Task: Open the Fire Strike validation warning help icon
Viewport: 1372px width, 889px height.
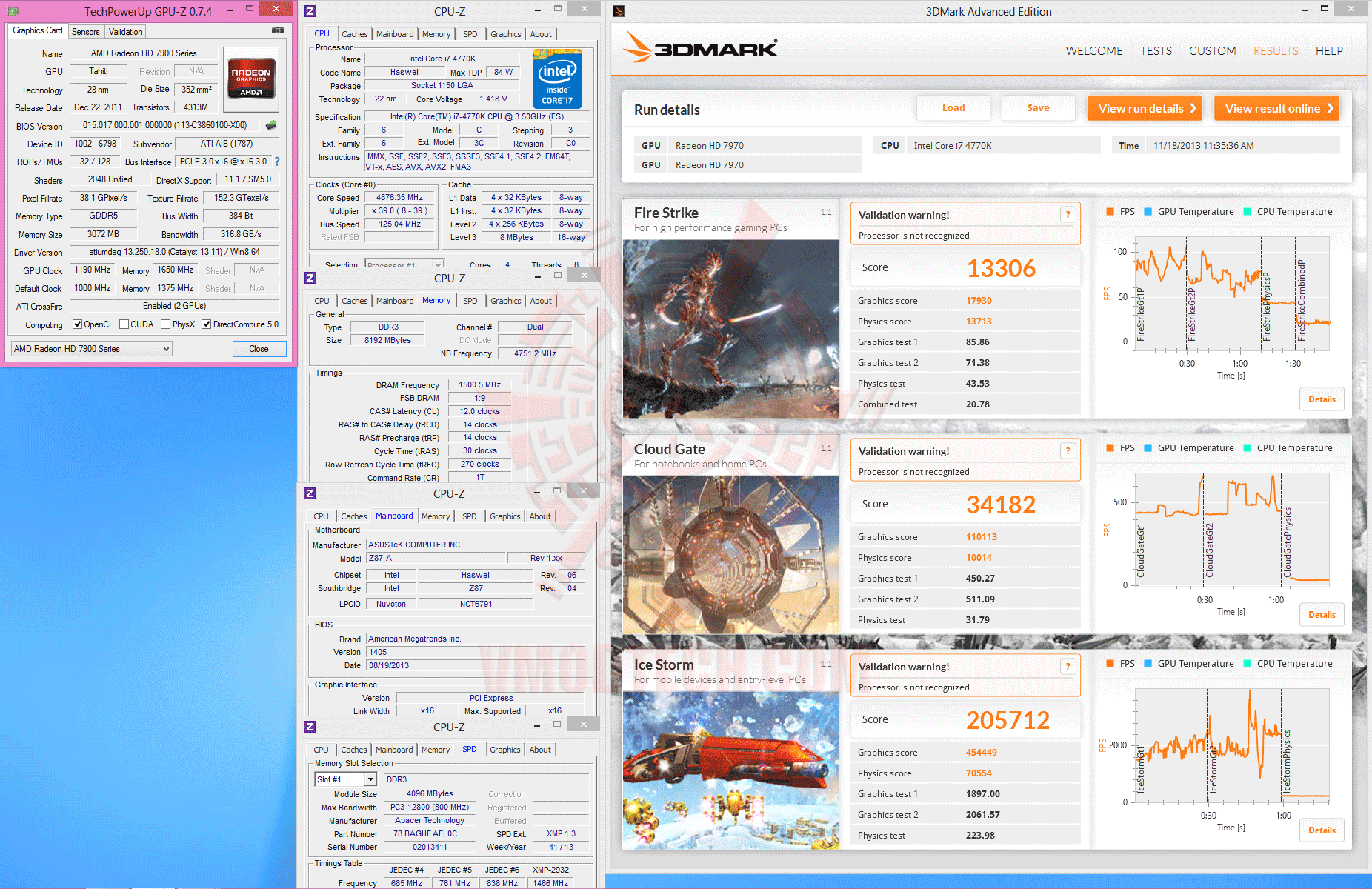Action: coord(1068,215)
